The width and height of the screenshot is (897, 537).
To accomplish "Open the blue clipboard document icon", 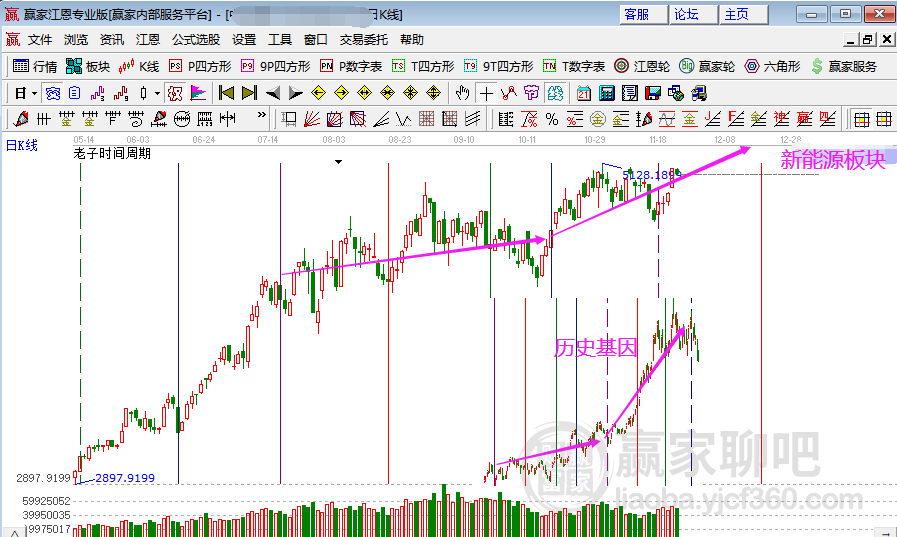I will (x=75, y=93).
